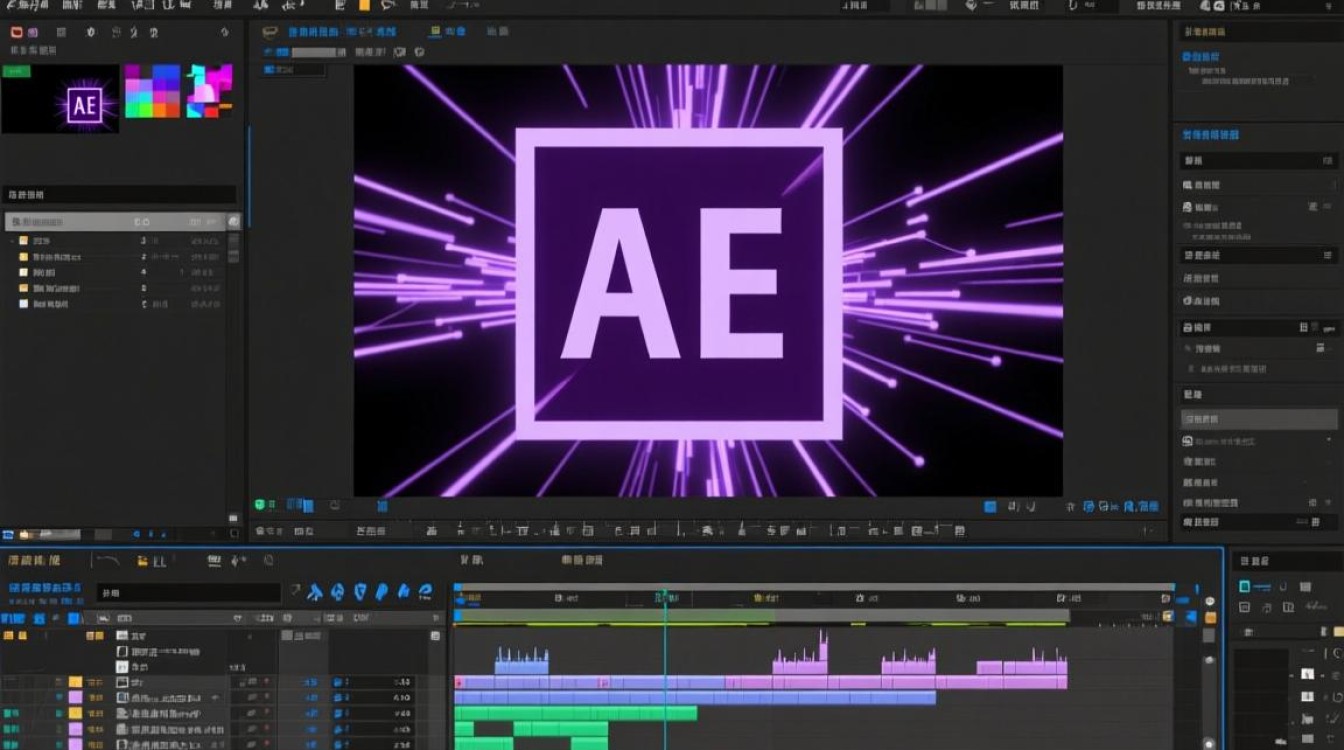
Task: Click the red icon atop the project panel
Action: point(17,33)
